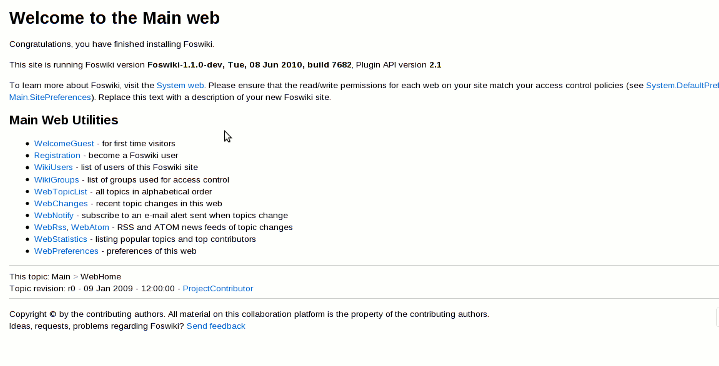Open the ProjectContributor profile link

point(218,288)
